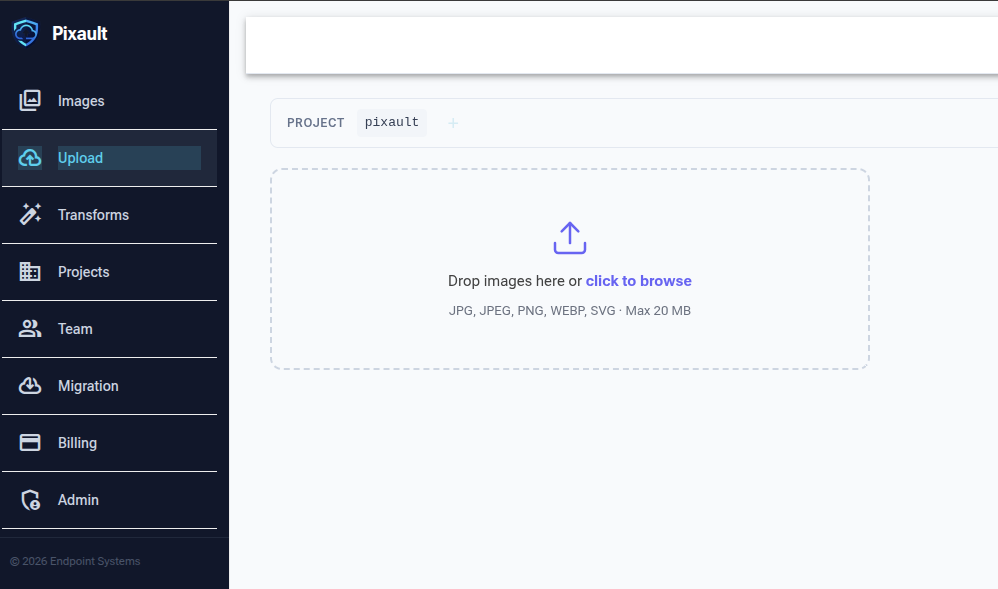
Task: Click the pixault project chip
Action: click(x=391, y=121)
